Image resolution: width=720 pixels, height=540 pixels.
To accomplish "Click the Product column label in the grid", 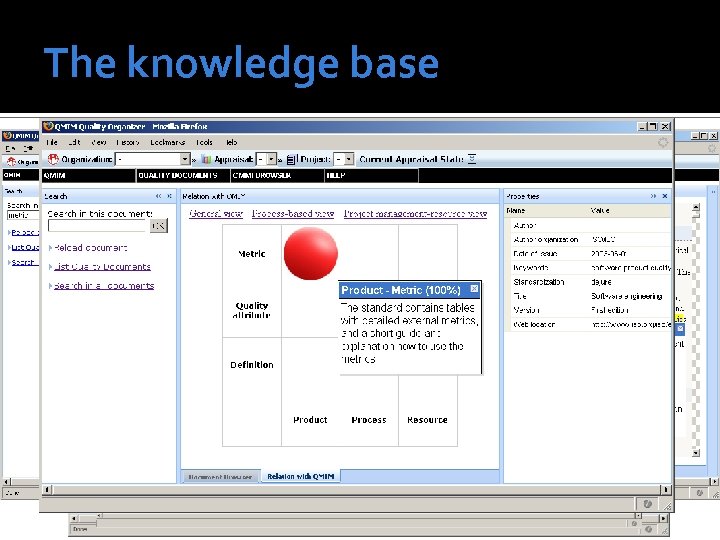I will 310,420.
